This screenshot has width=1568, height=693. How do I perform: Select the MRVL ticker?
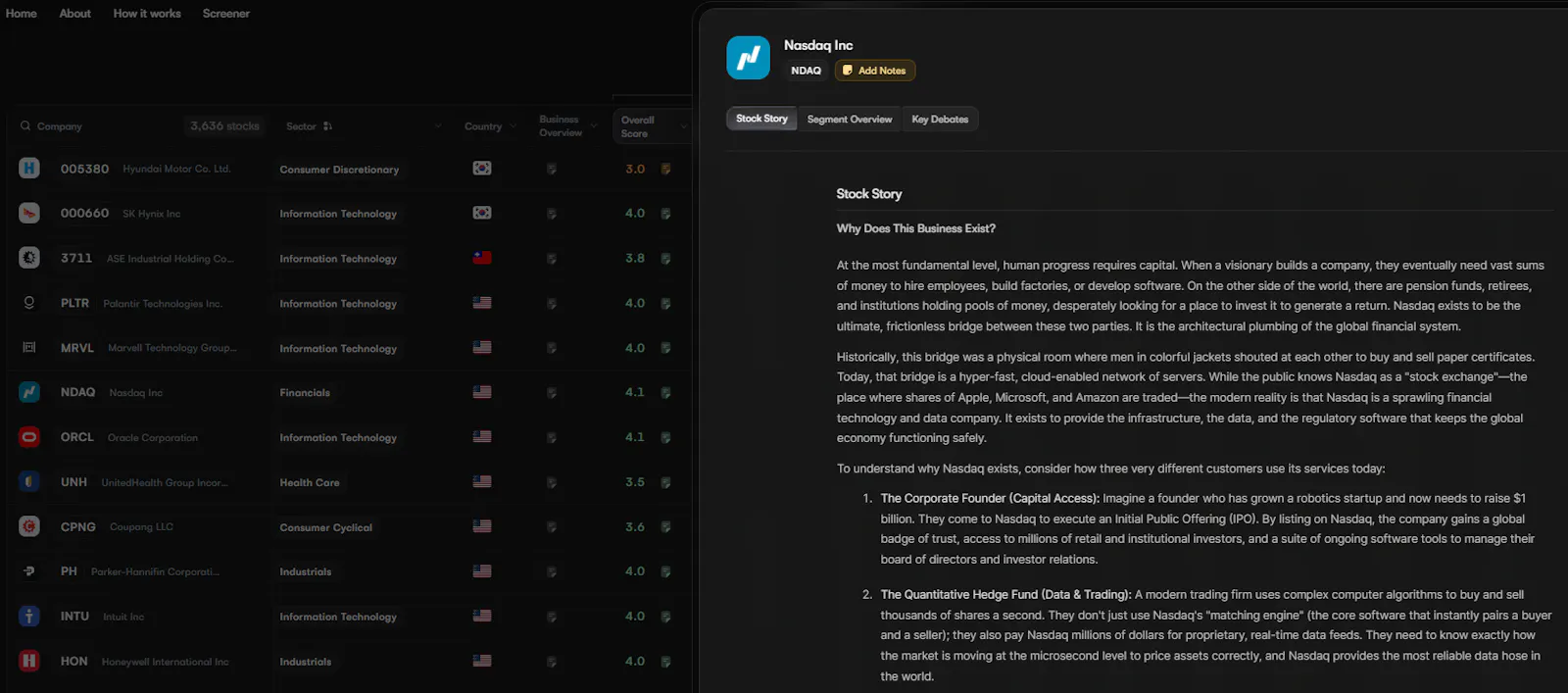tap(77, 348)
